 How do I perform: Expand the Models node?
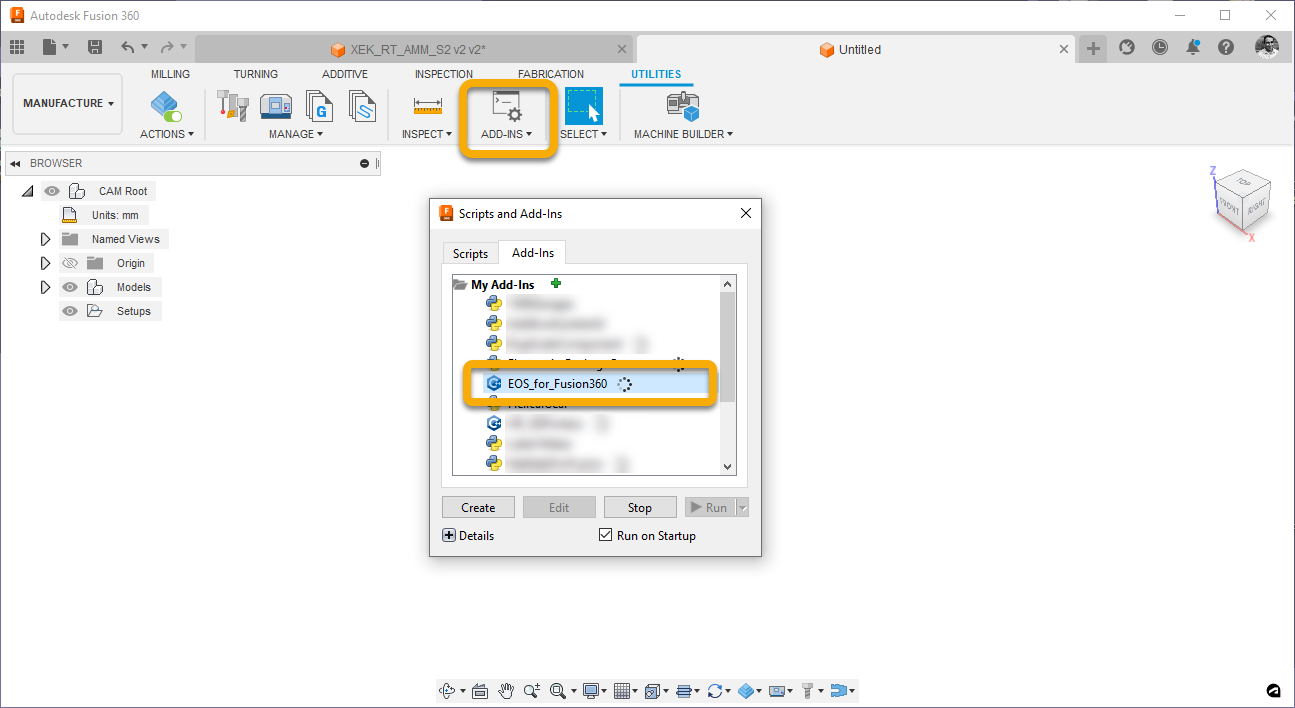coord(45,287)
